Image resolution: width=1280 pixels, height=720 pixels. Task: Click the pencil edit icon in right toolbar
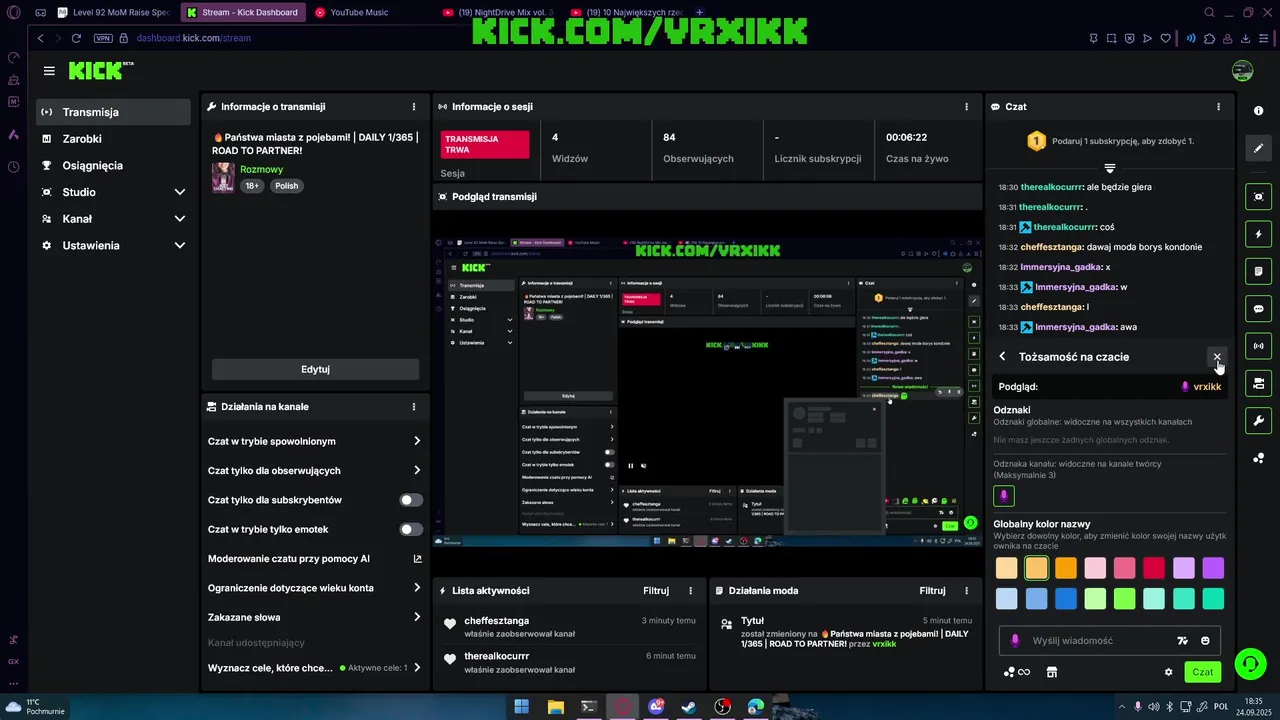pyautogui.click(x=1259, y=148)
